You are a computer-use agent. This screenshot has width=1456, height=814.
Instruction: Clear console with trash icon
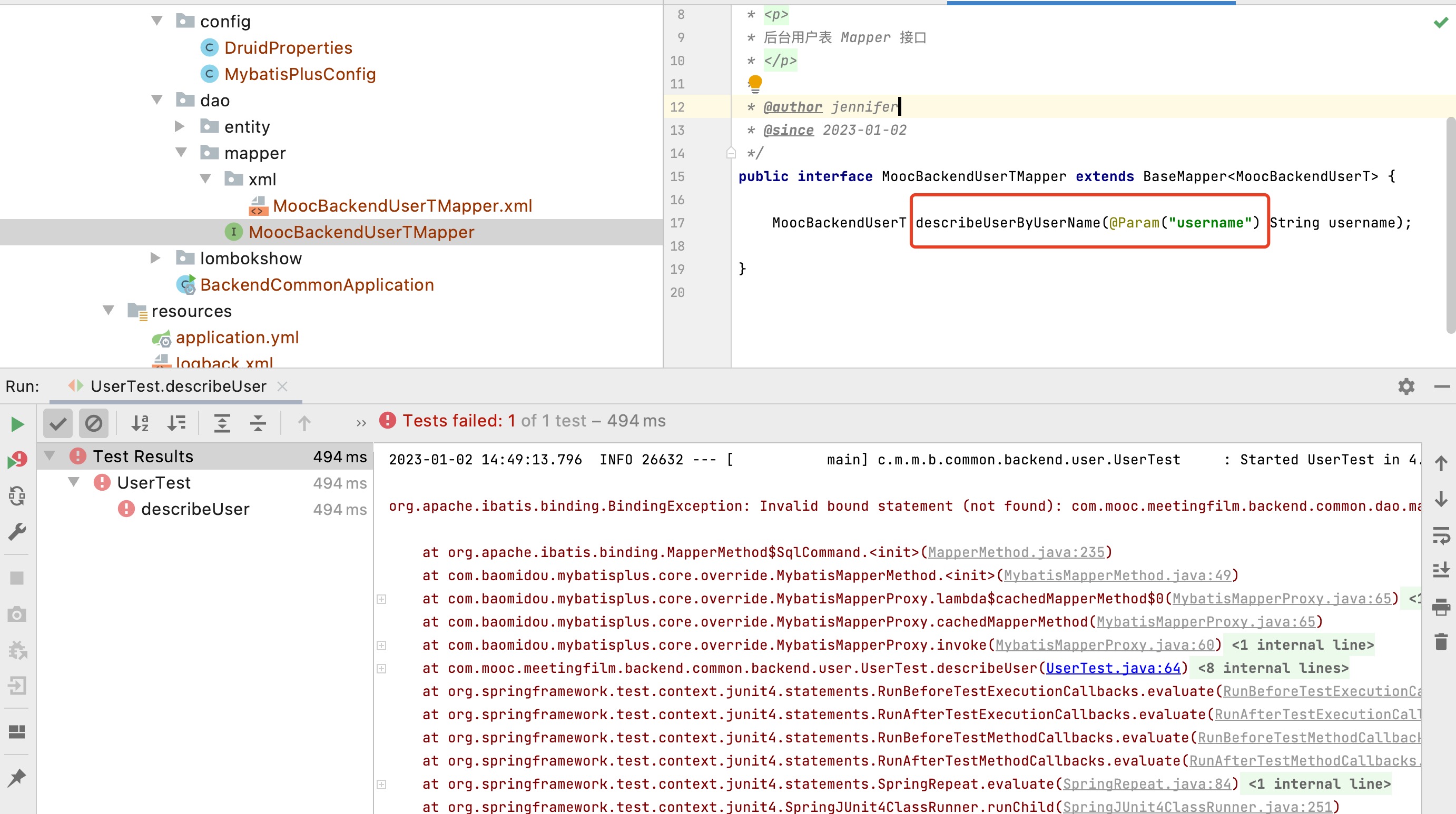point(1441,642)
